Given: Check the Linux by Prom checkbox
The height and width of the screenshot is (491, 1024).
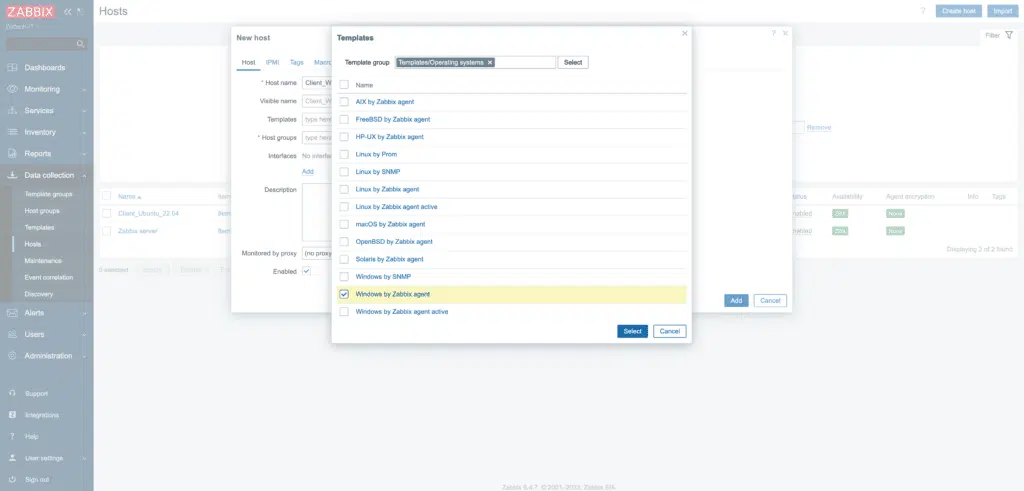Looking at the screenshot, I should point(344,154).
